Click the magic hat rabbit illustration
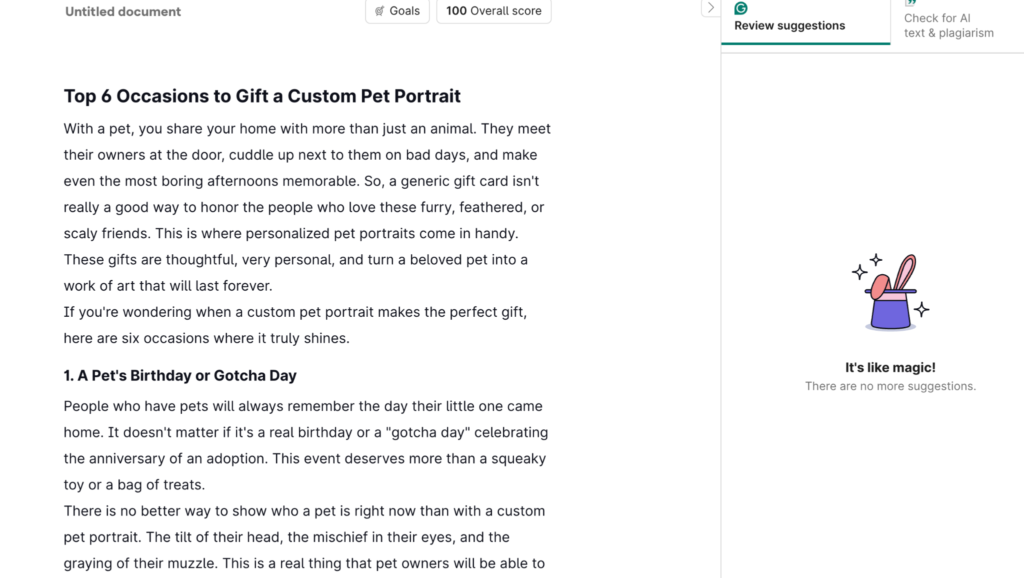 (891, 293)
